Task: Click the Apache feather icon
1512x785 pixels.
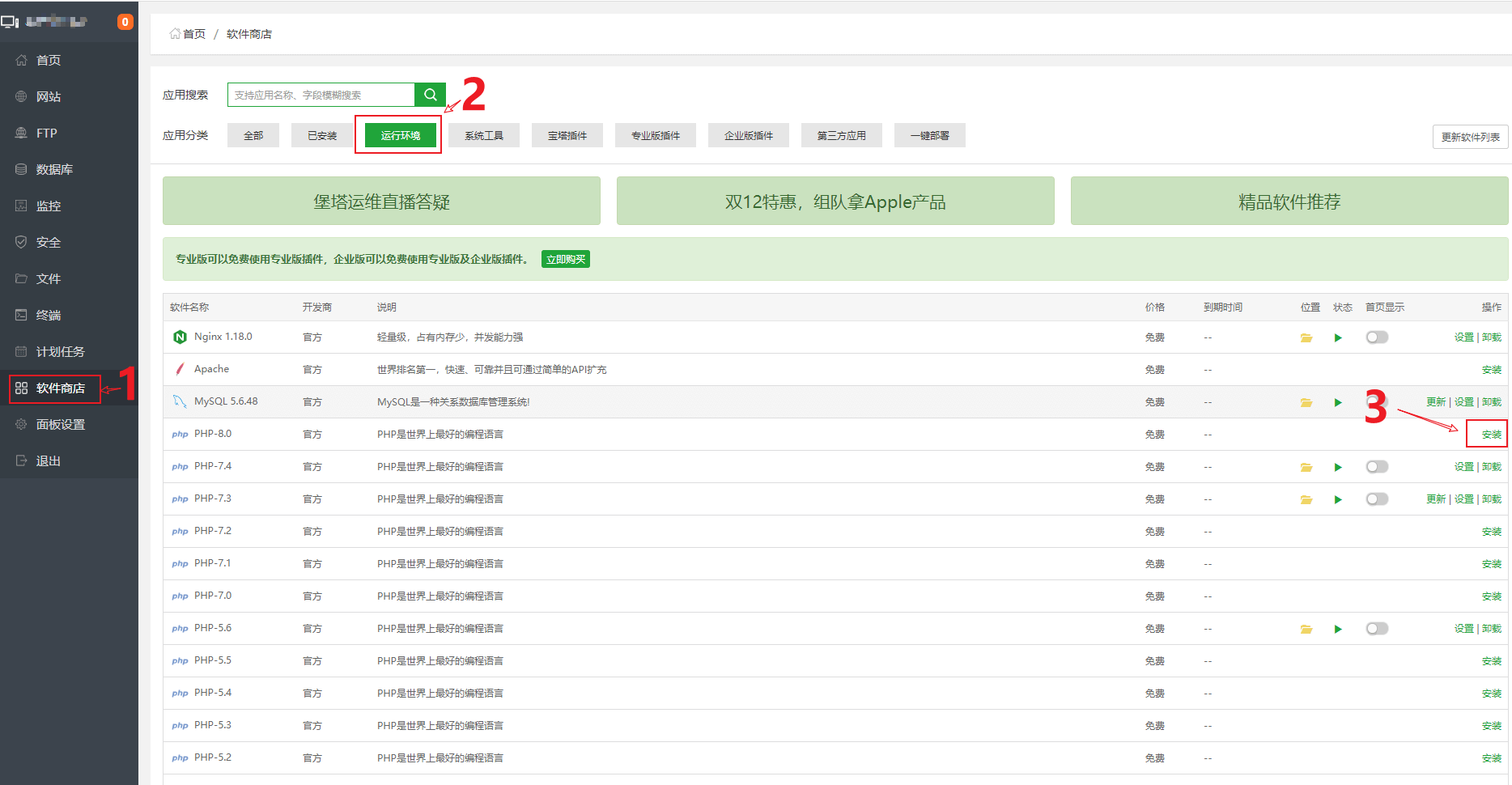Action: coord(180,369)
